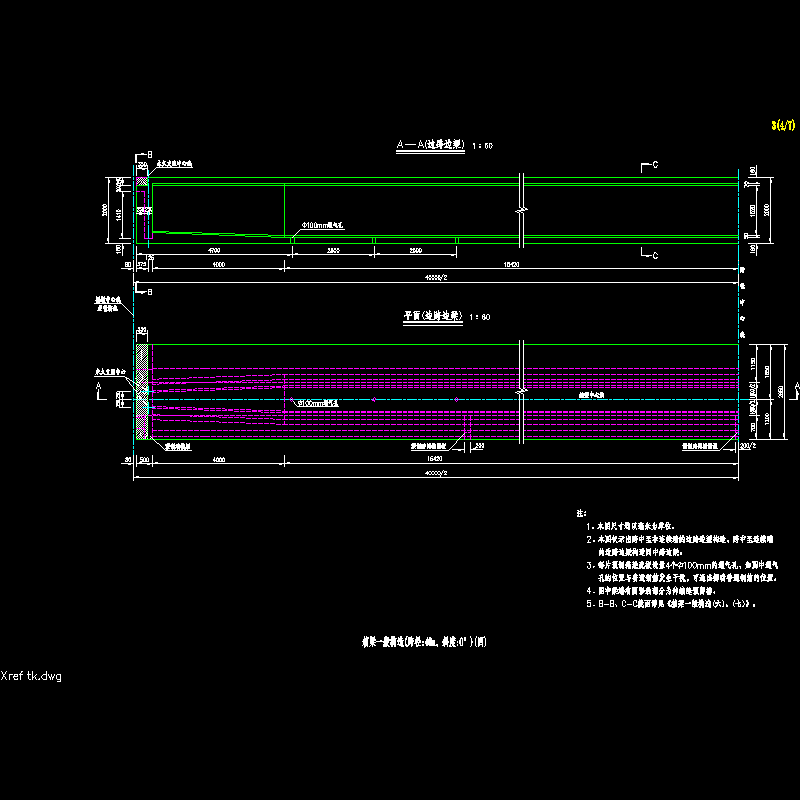Select the break-line symbol in section A—A
The height and width of the screenshot is (800, 800).
(x=521, y=210)
